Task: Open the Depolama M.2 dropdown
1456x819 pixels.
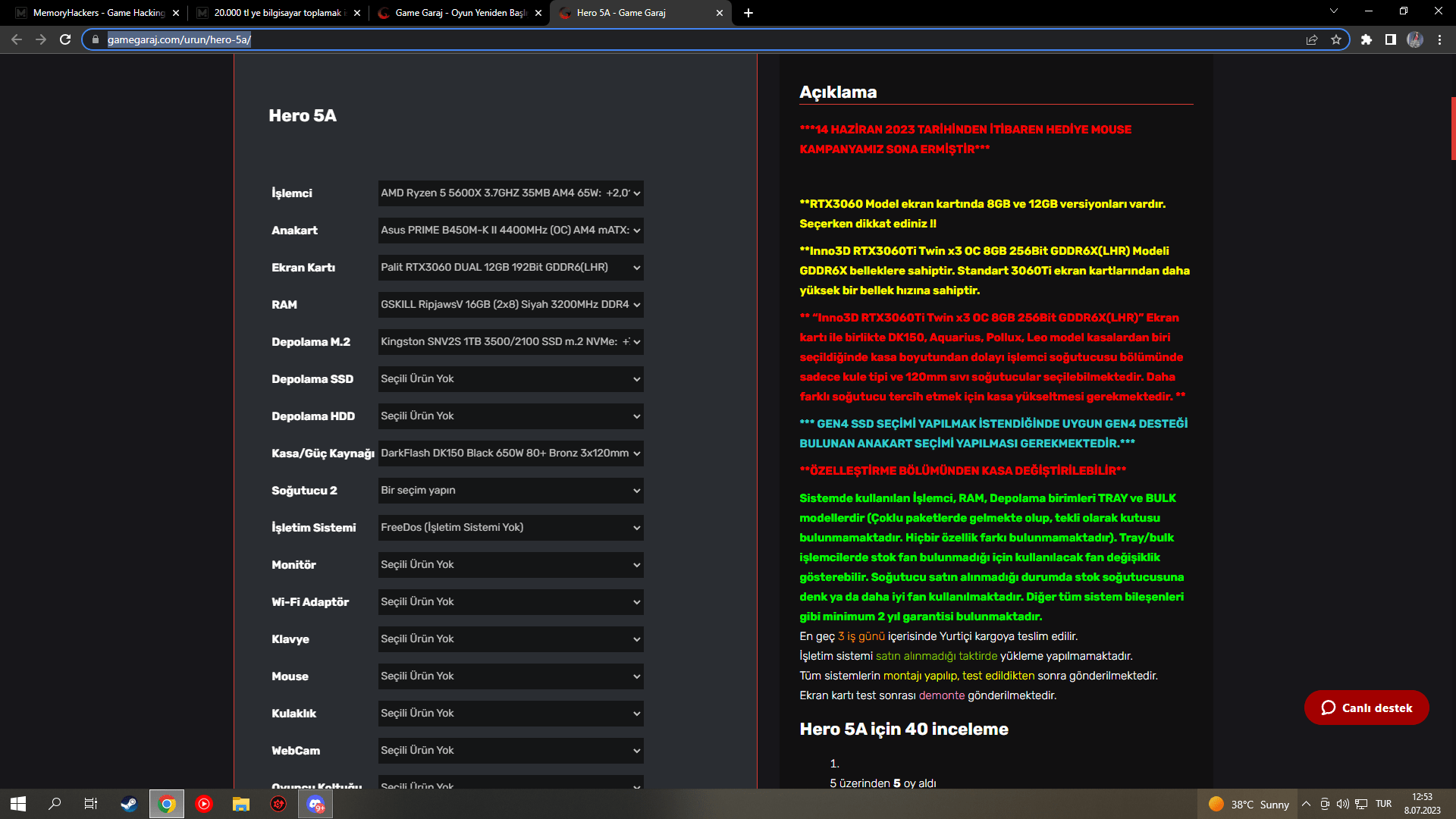Action: click(x=510, y=342)
